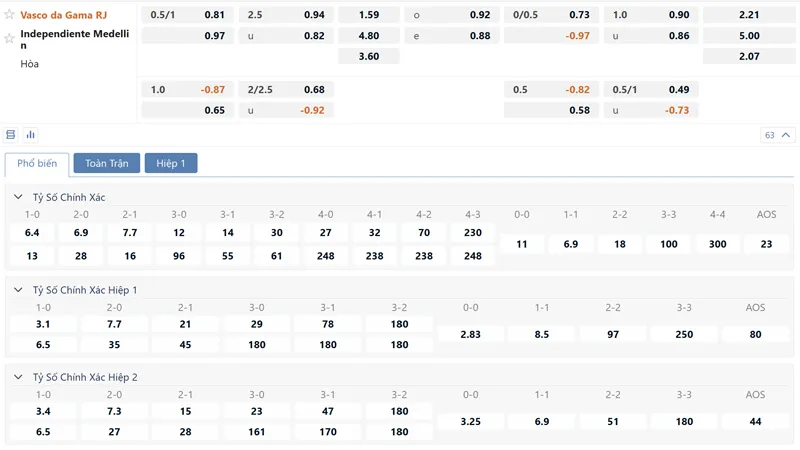This screenshot has height=450, width=800.
Task: Choose 0.5/1 over odds 0.49
Action: click(x=652, y=89)
